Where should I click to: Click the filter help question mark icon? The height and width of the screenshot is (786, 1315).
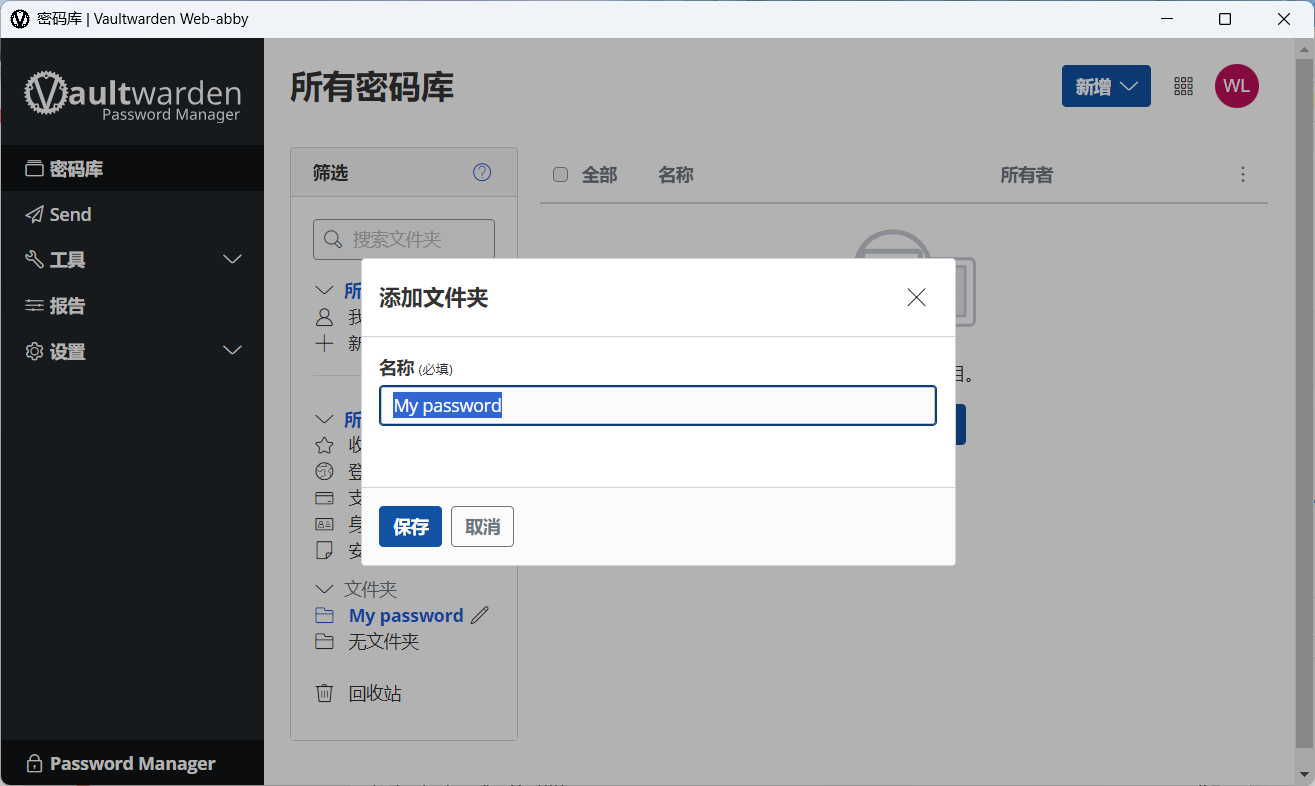tap(482, 172)
